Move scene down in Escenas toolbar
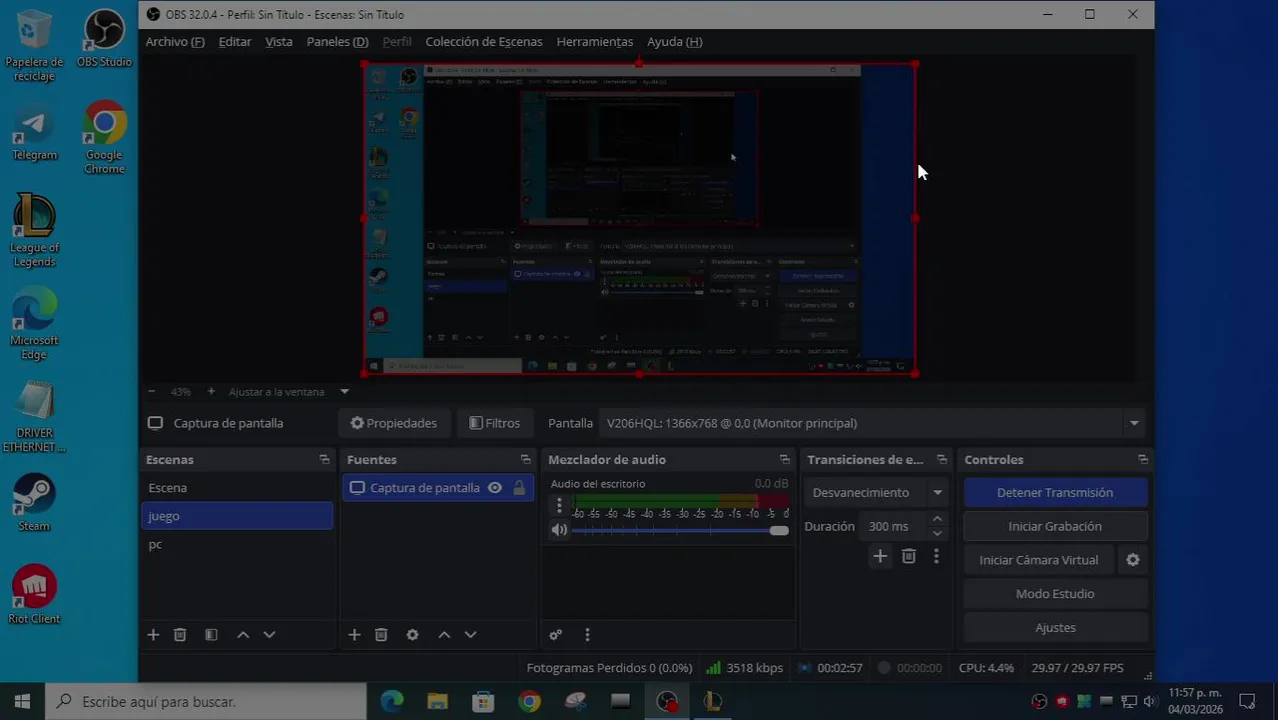This screenshot has height=720, width=1278. (269, 635)
